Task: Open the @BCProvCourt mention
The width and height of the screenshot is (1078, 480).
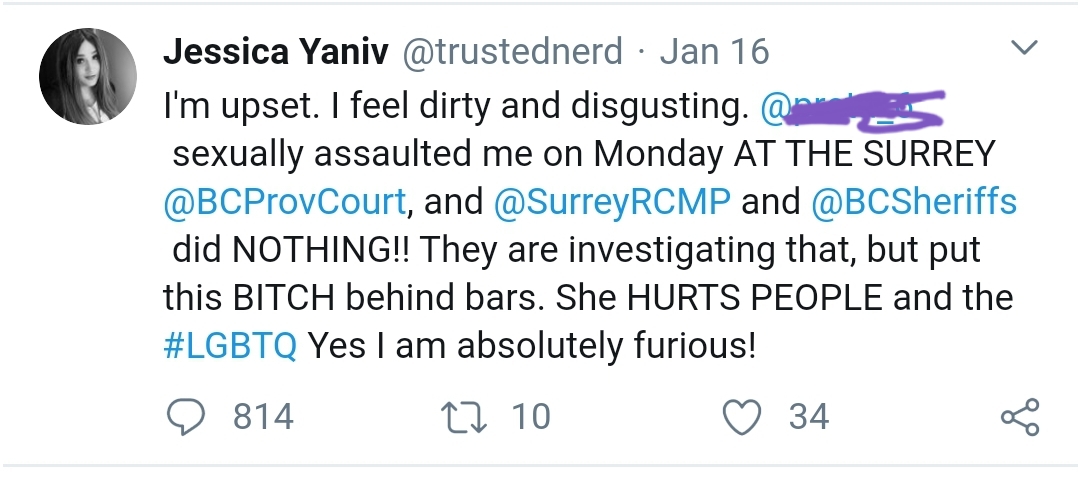Action: point(284,202)
